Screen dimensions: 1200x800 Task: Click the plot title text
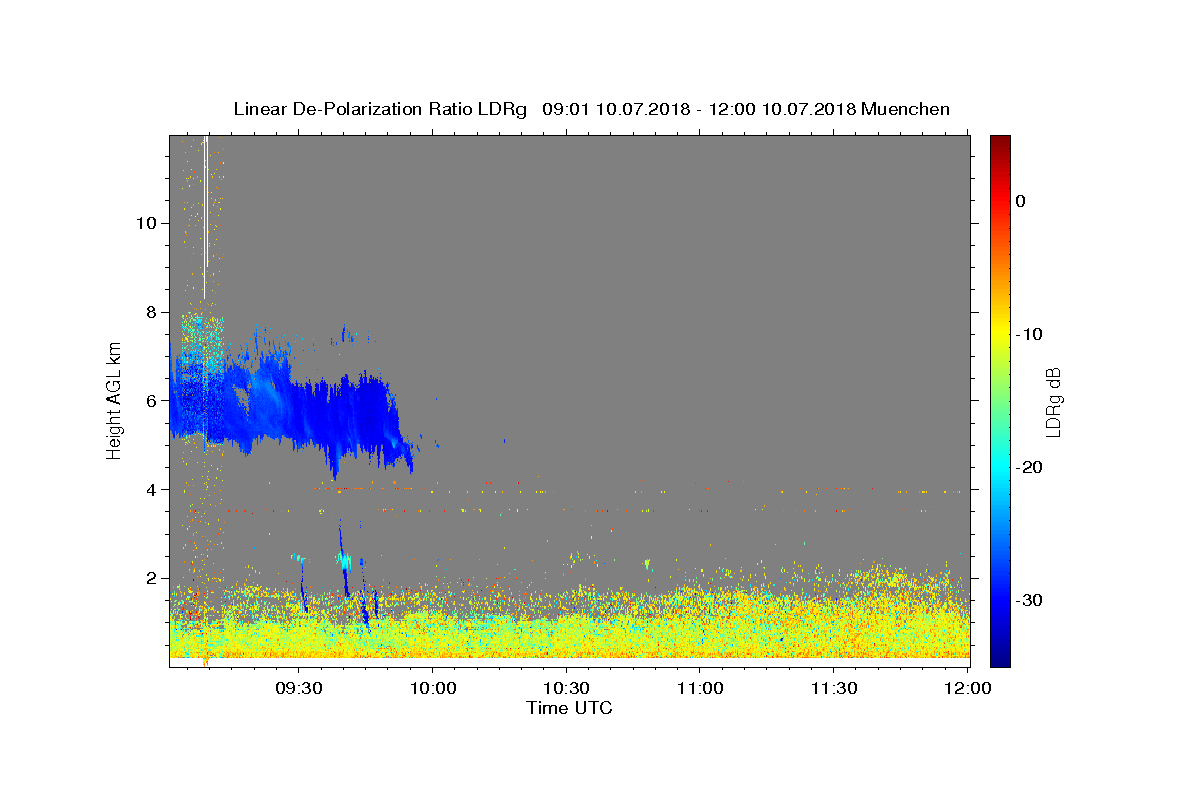coord(591,109)
